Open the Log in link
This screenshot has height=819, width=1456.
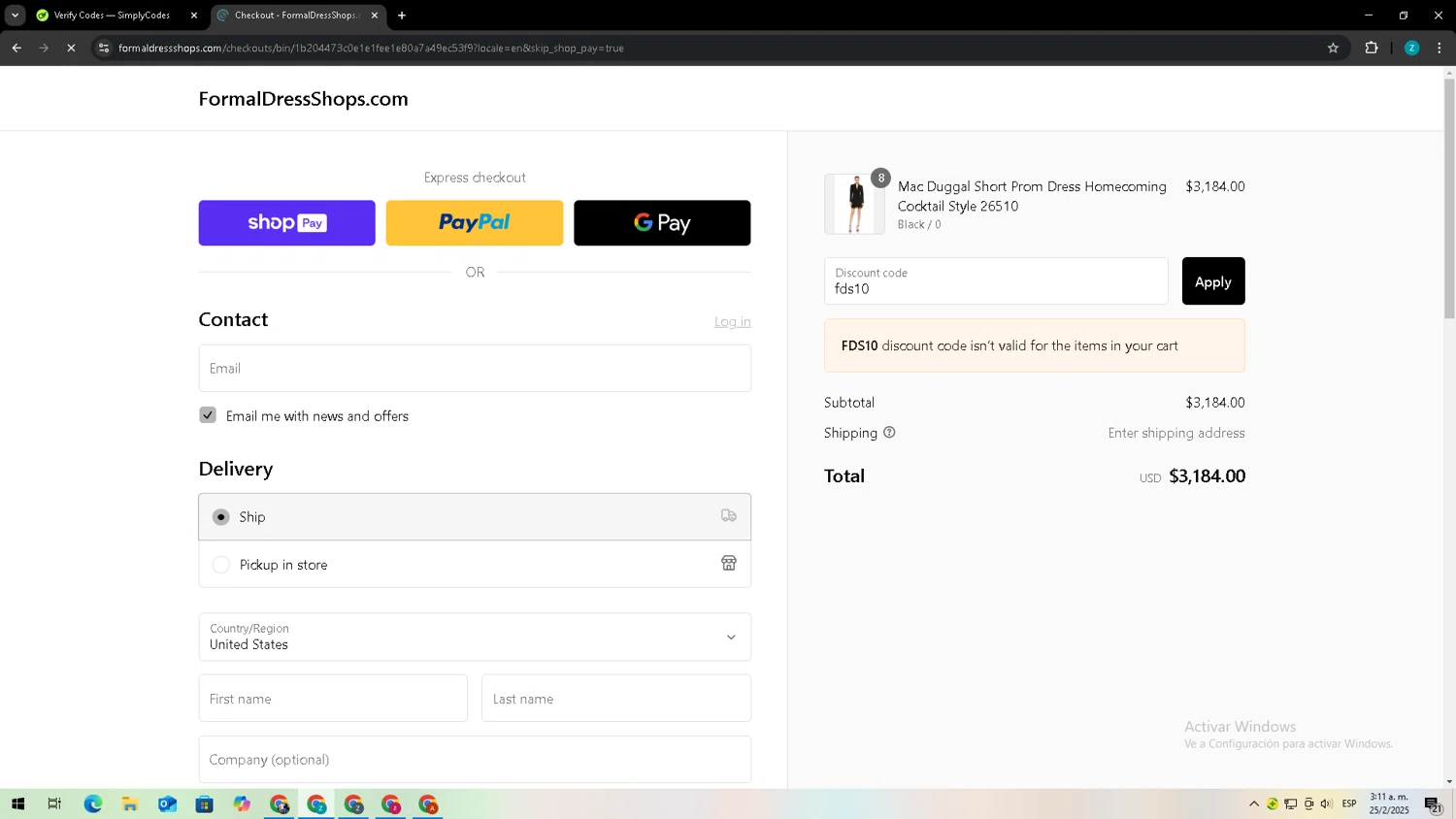pos(733,321)
